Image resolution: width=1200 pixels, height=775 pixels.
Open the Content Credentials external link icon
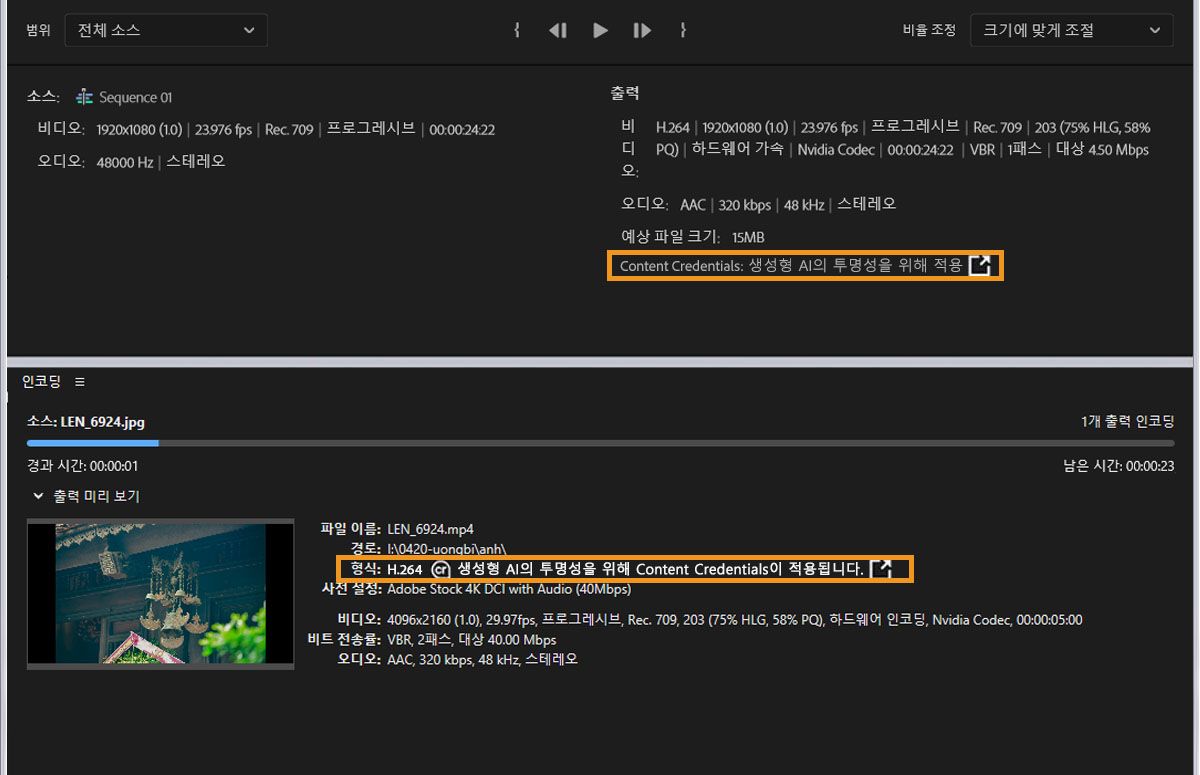point(981,265)
